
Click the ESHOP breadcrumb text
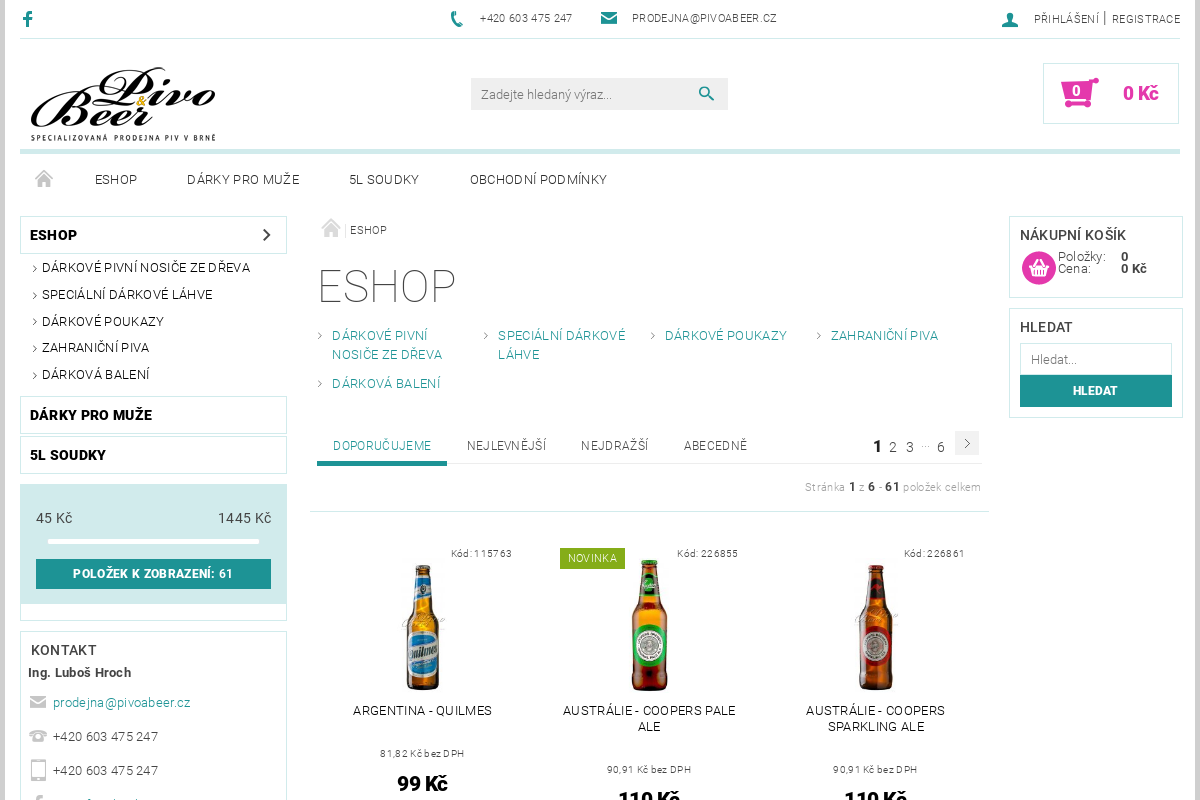coord(368,230)
